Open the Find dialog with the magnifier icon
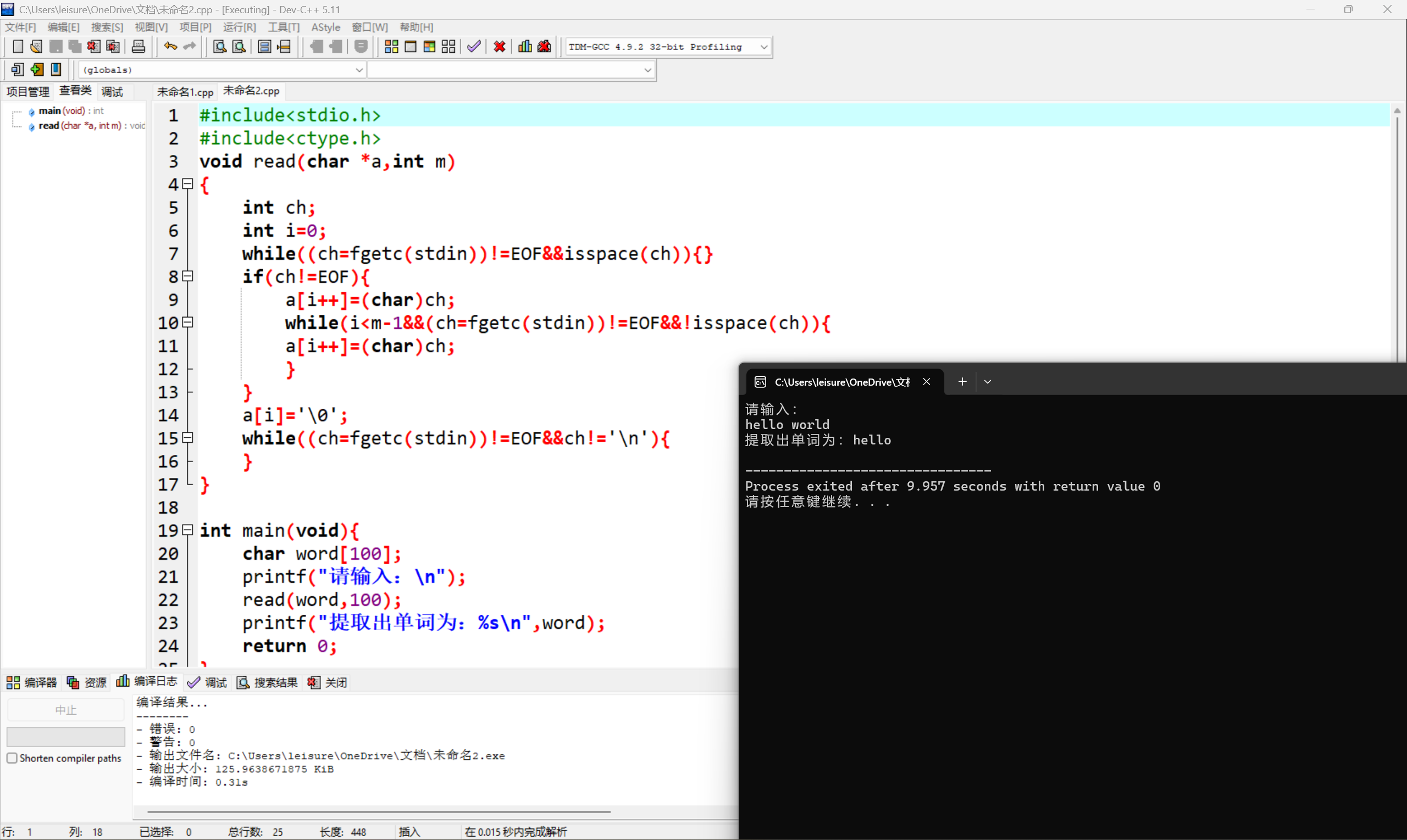1407x840 pixels. click(x=219, y=46)
